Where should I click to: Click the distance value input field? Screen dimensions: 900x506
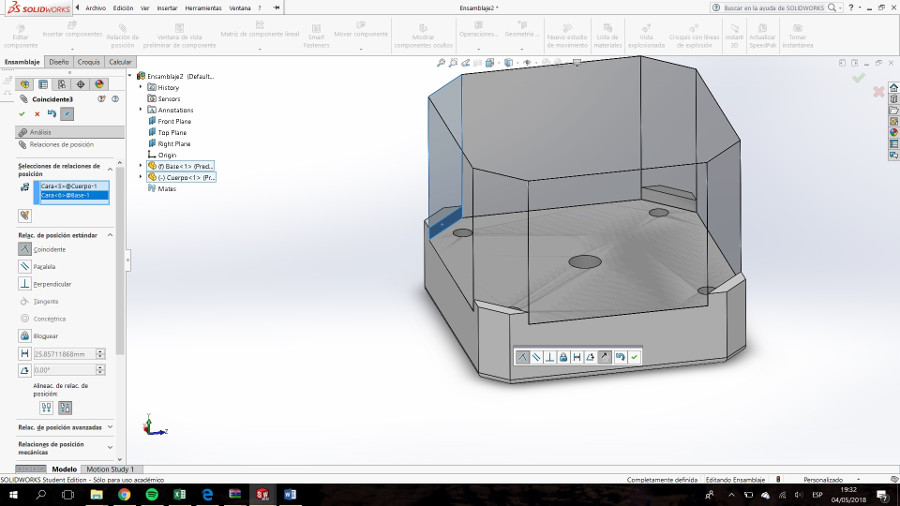pos(64,354)
